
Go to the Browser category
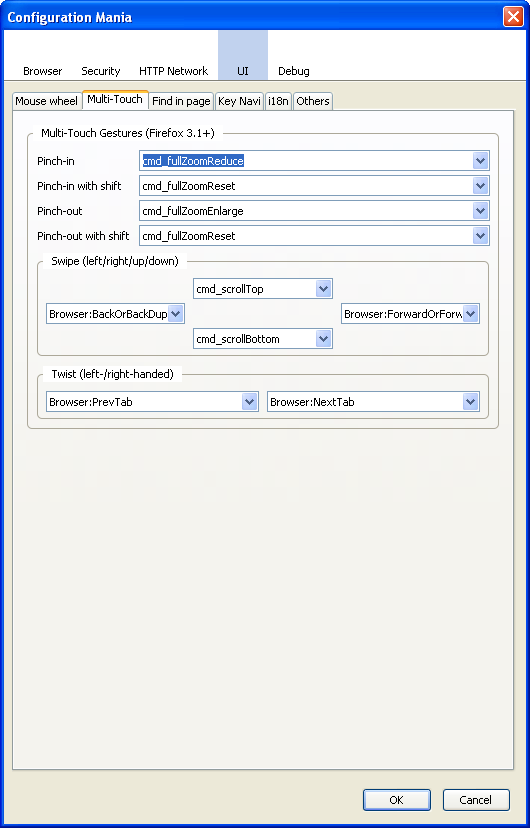[42, 71]
